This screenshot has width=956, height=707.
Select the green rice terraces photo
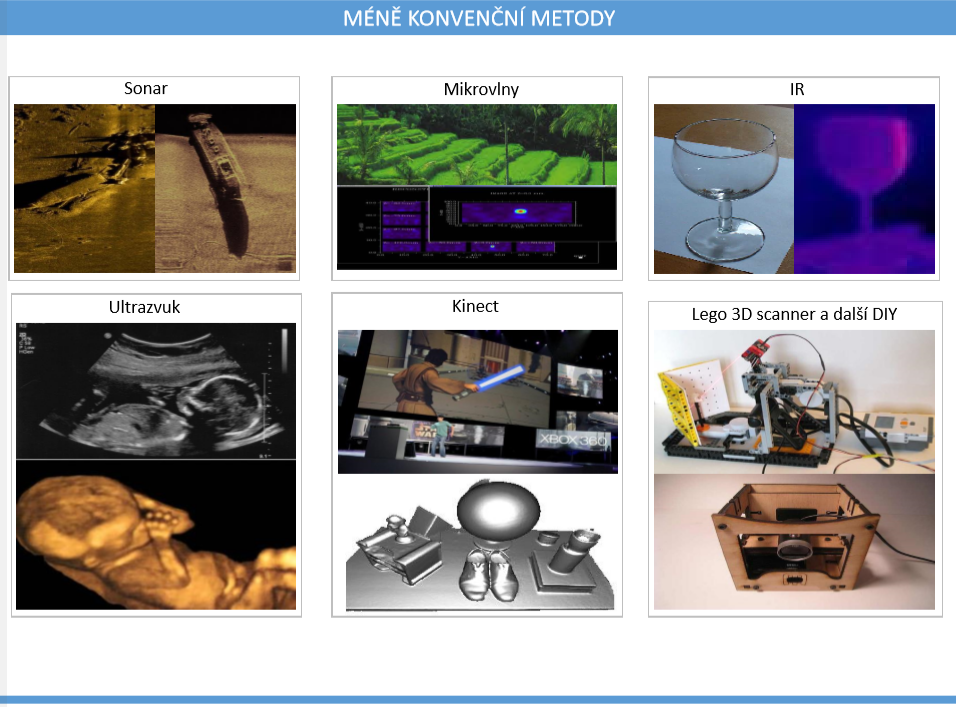(476, 144)
